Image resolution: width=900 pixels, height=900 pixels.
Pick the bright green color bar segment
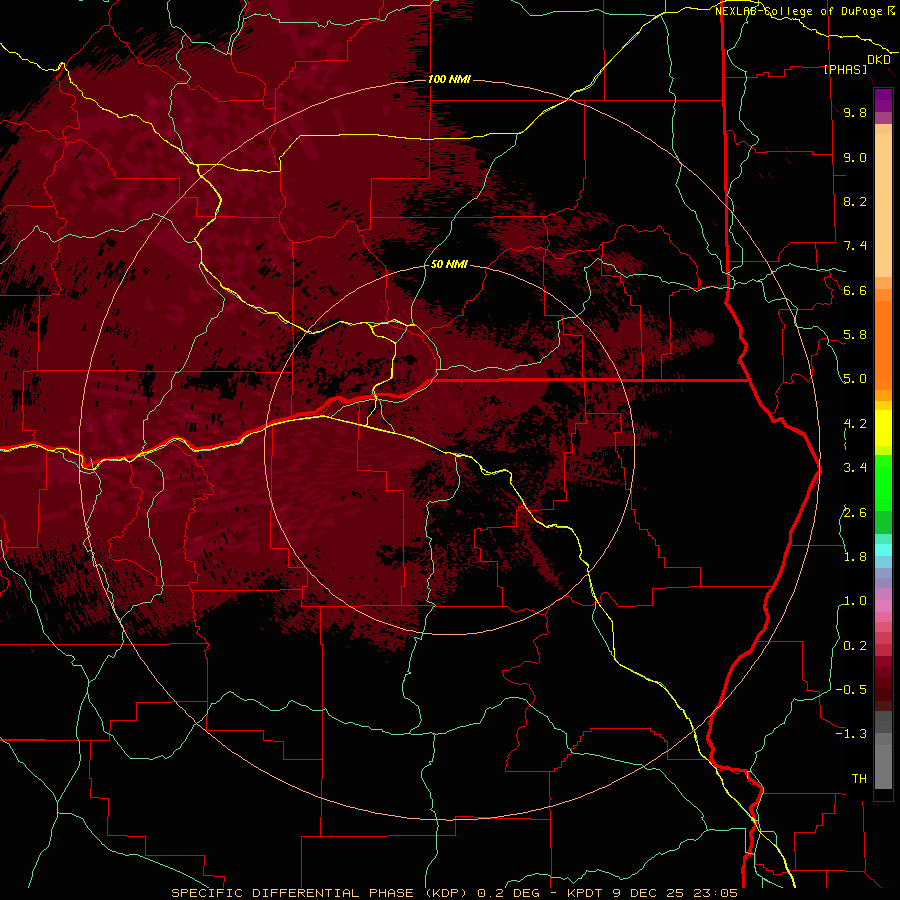(x=883, y=482)
